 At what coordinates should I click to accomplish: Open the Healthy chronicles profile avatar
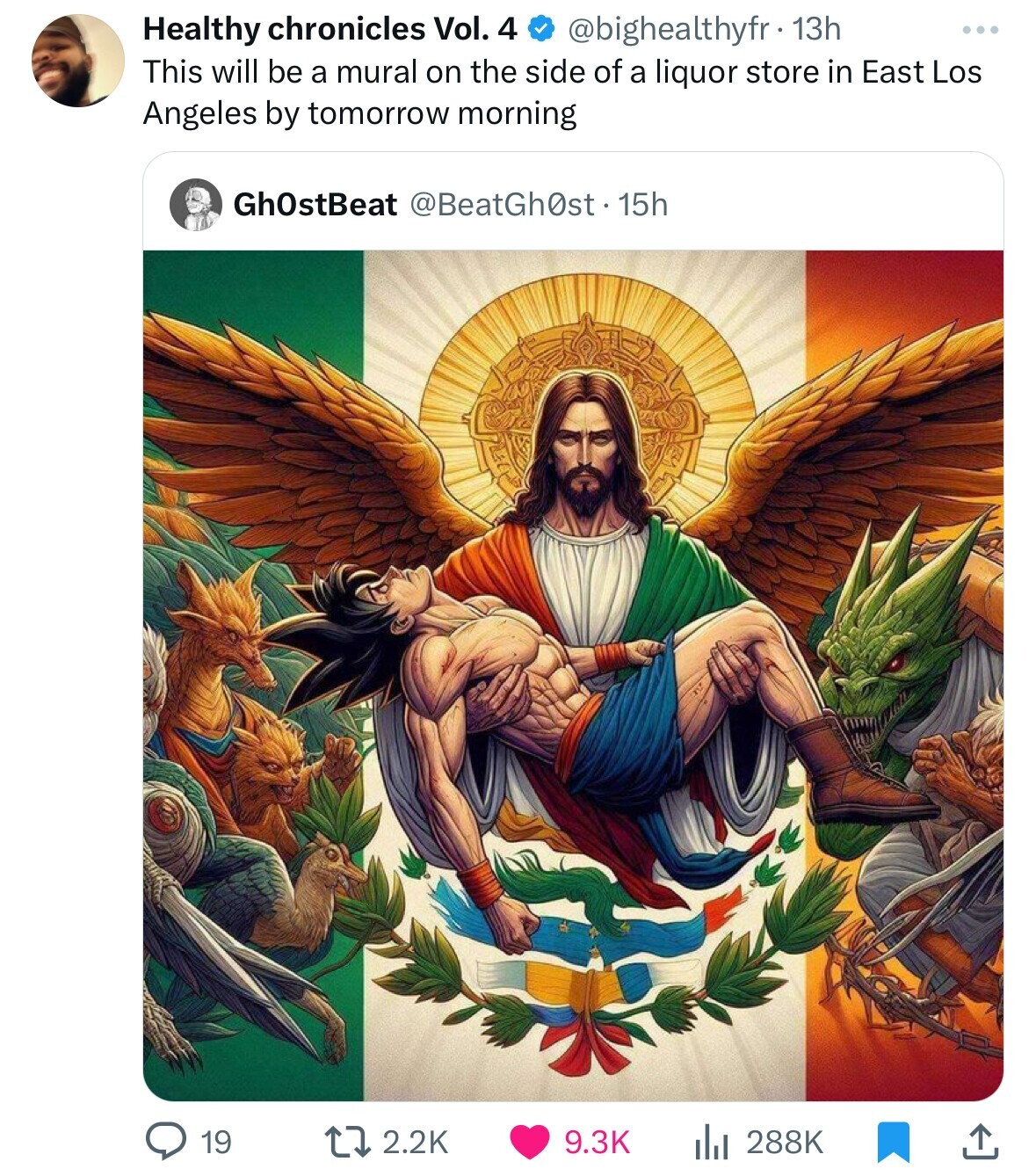(x=77, y=61)
